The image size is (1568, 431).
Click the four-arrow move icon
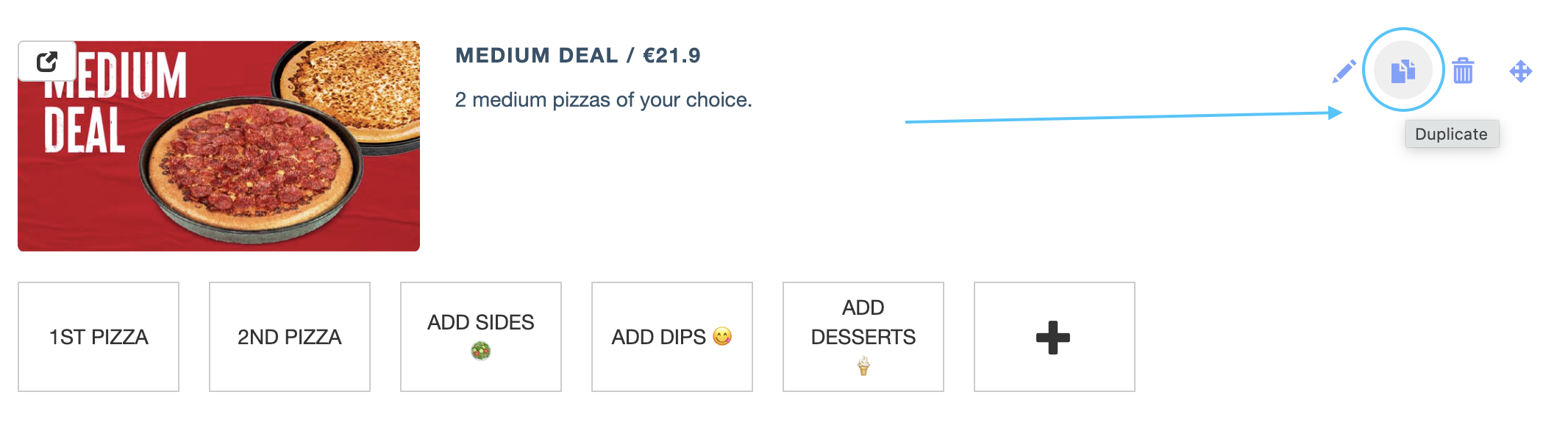[1520, 71]
